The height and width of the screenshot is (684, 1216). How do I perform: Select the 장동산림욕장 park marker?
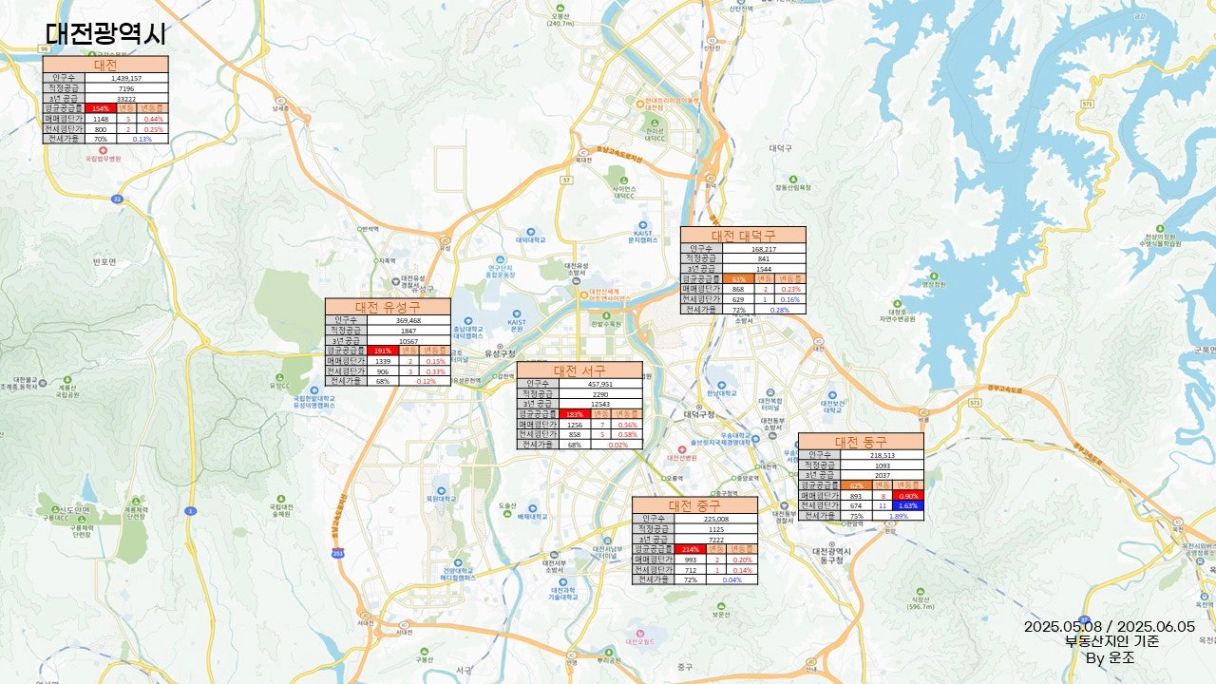(x=793, y=177)
